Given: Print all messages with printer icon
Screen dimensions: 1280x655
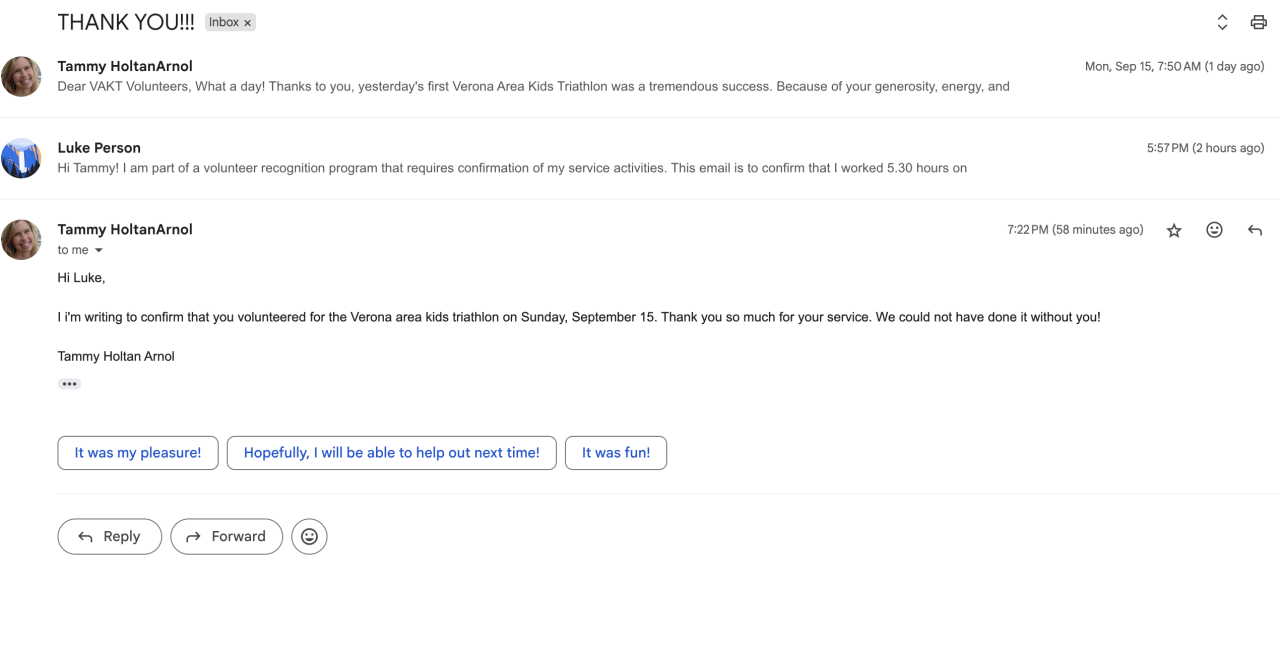Looking at the screenshot, I should point(1258,22).
